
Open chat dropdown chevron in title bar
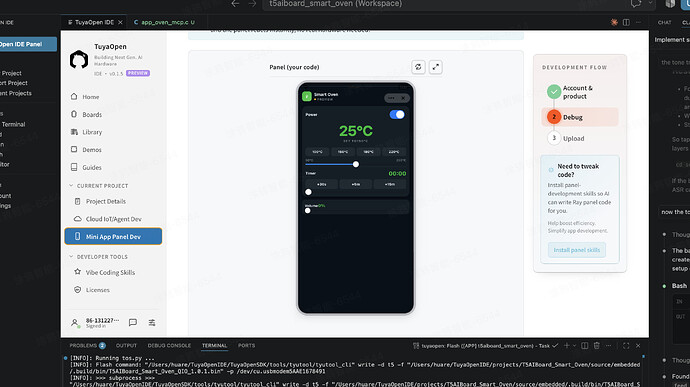[x=650, y=4]
